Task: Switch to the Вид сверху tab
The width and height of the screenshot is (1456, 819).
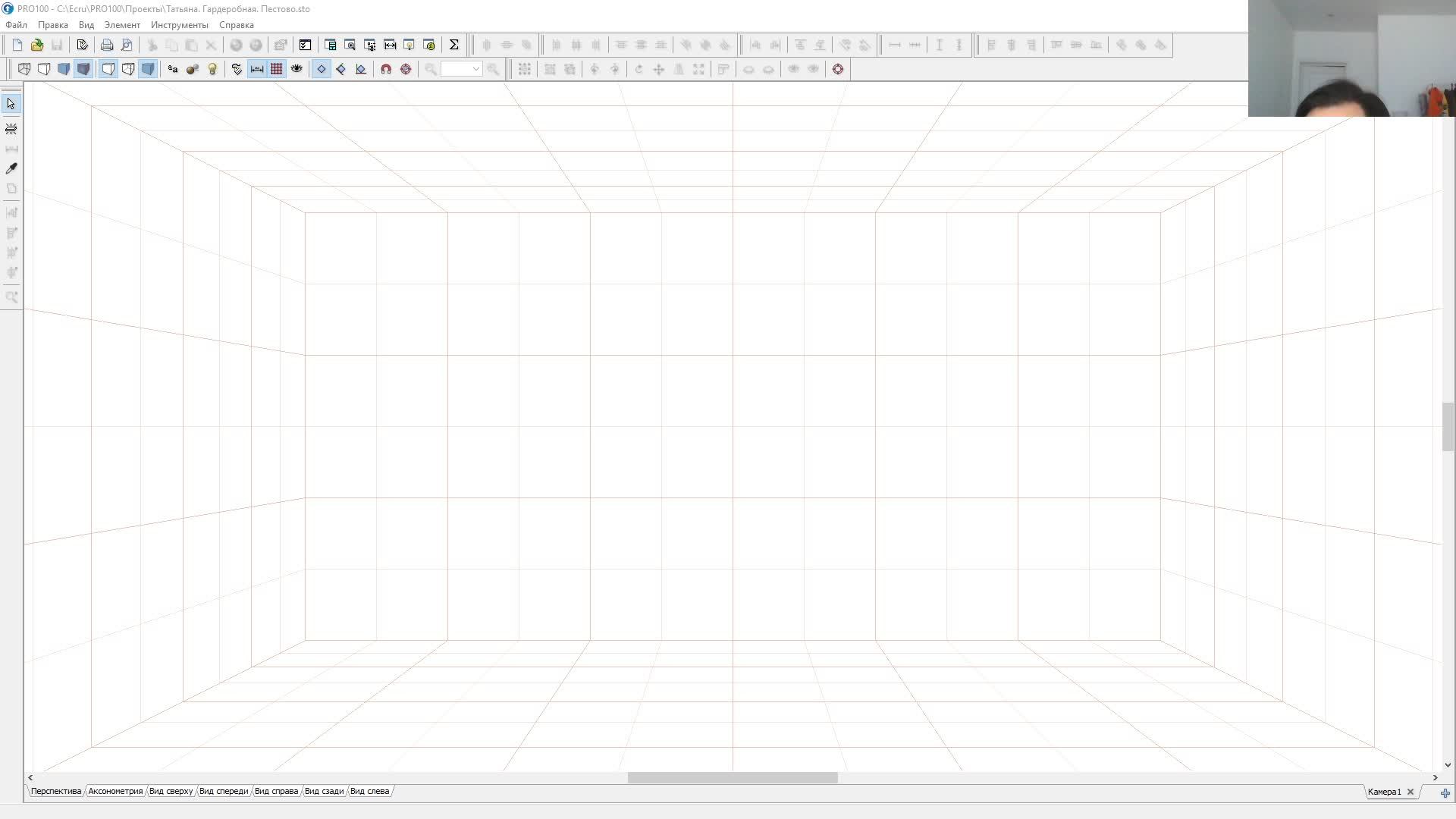Action: (171, 791)
